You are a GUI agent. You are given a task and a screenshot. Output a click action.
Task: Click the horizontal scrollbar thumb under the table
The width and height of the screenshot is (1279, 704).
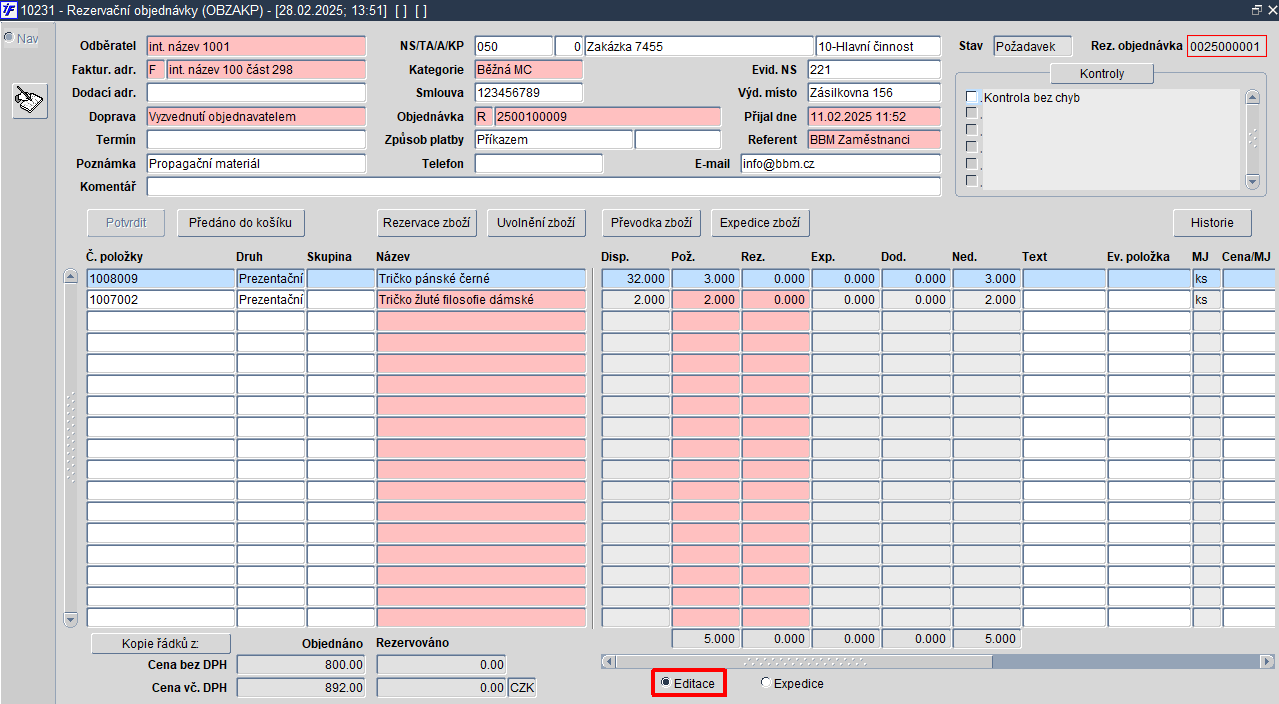(x=804, y=661)
